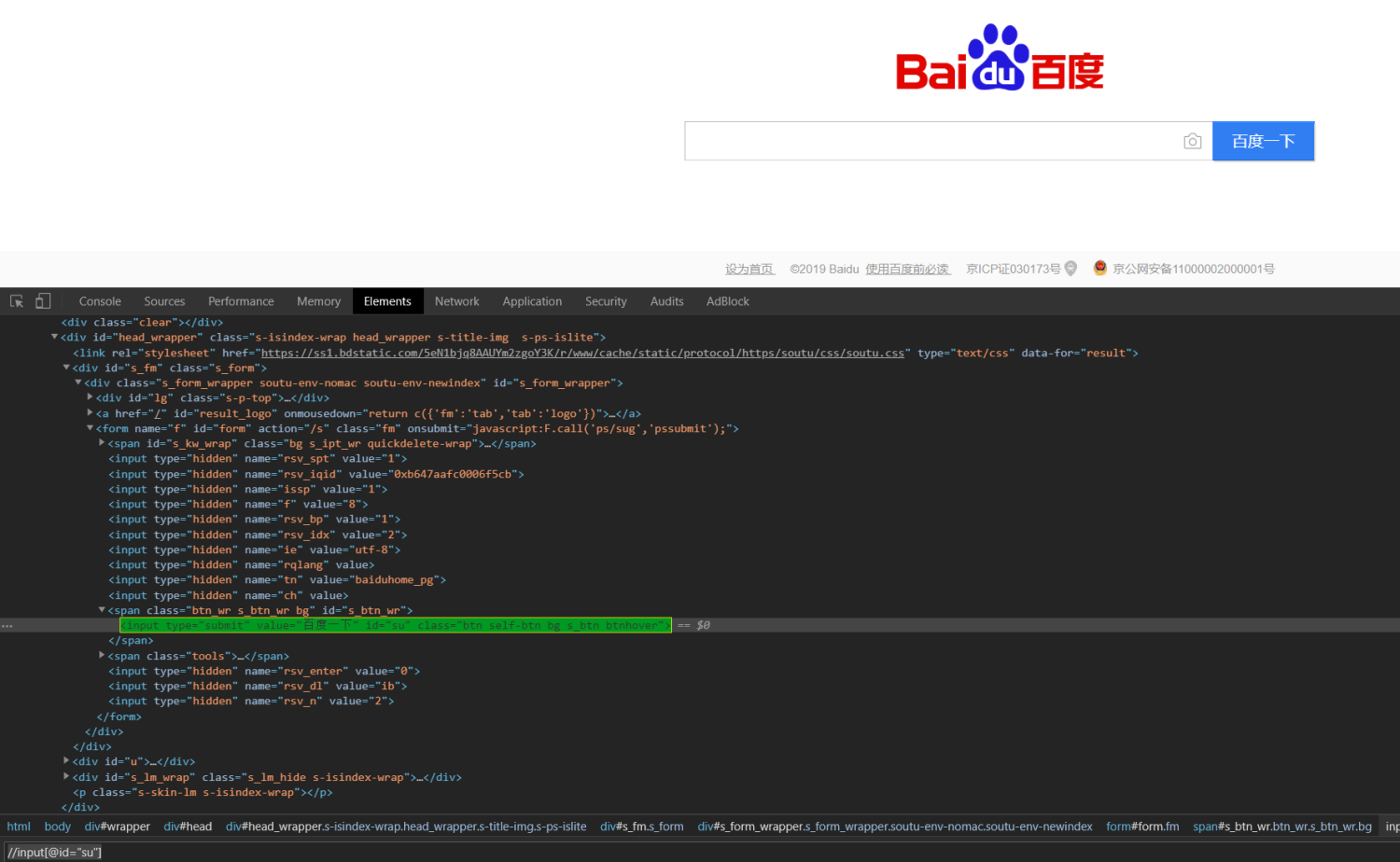The image size is (1400, 862).
Task: Click the police badge icon in footer
Action: (1100, 268)
